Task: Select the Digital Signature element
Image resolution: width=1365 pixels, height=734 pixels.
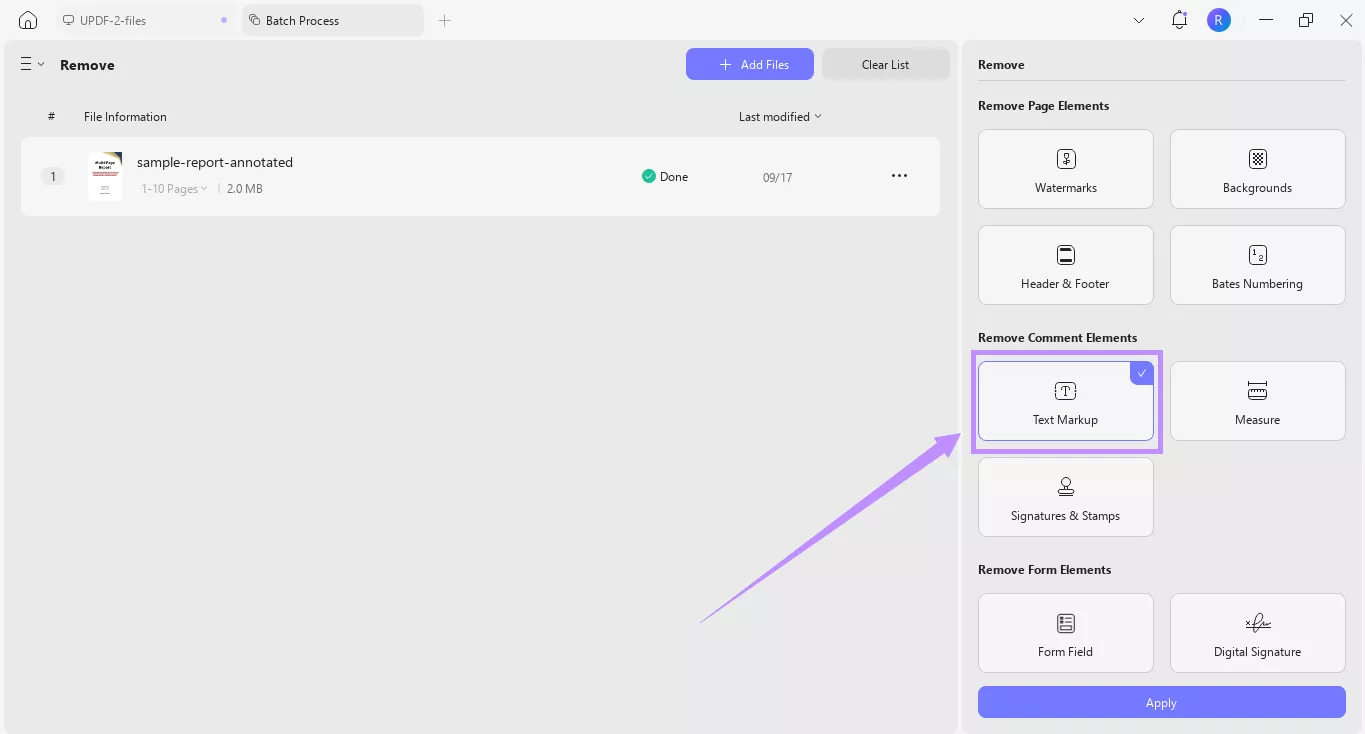Action: point(1257,632)
